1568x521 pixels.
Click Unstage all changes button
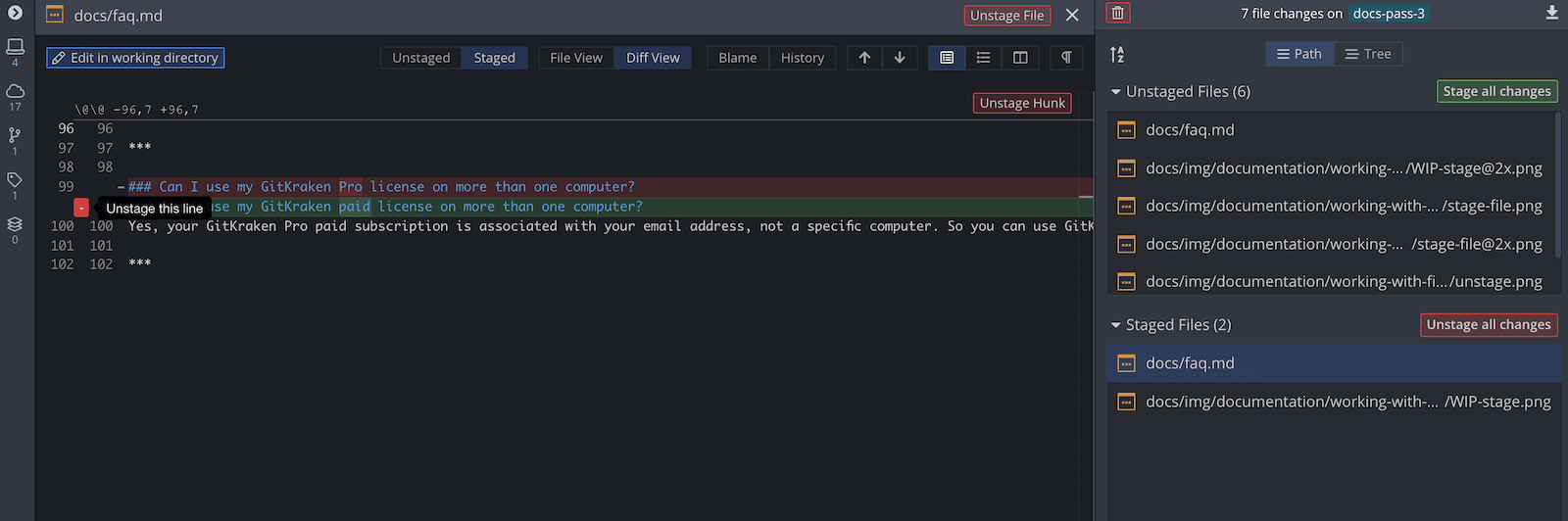pyautogui.click(x=1489, y=324)
